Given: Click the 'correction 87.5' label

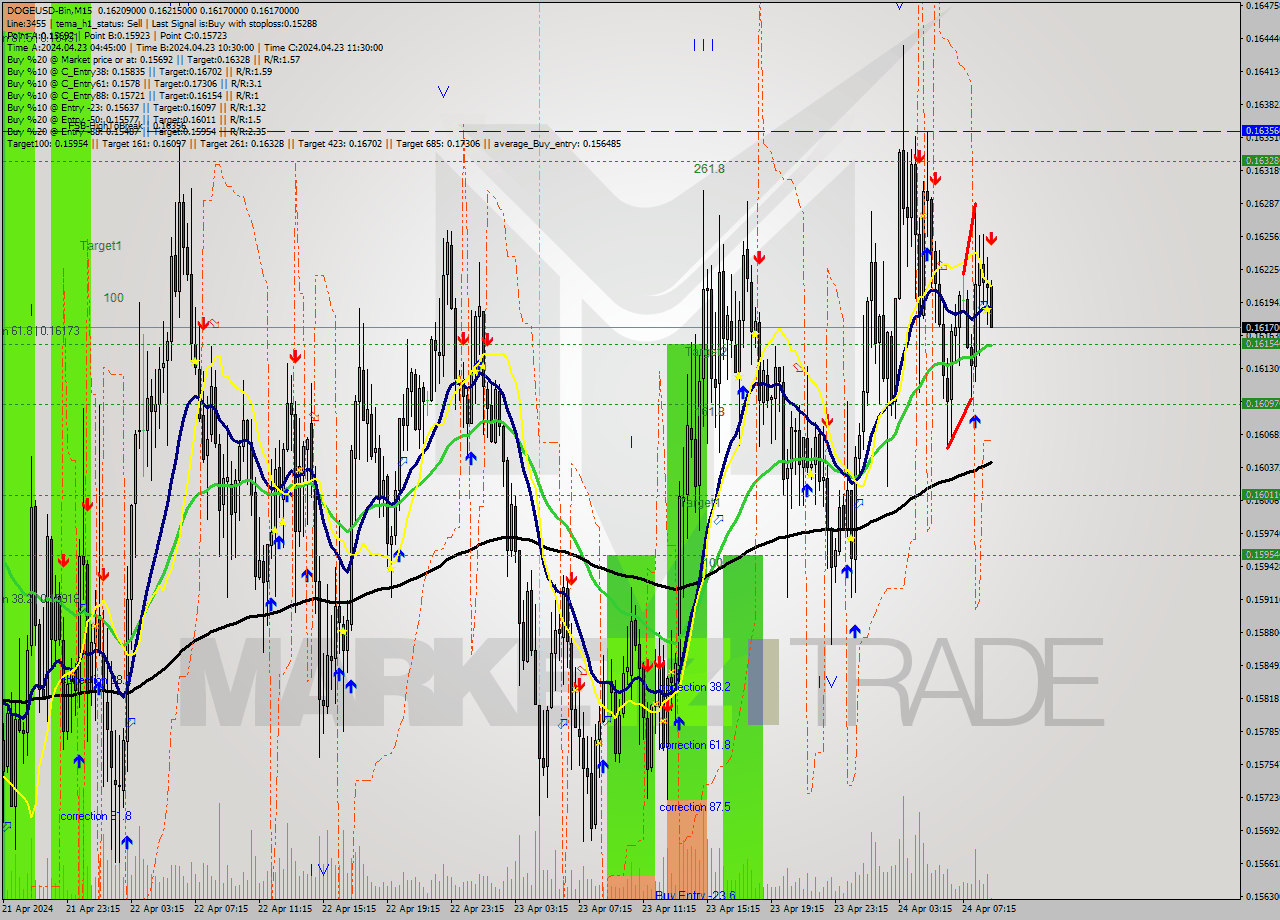Looking at the screenshot, I should tap(695, 807).
